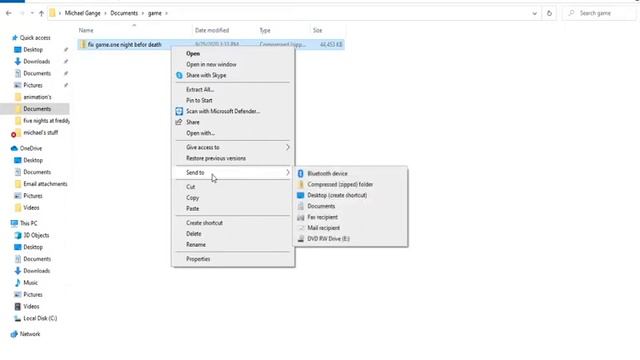Expand Give access to submenu arrow
Viewport: 640px width, 360px height.
click(x=288, y=147)
